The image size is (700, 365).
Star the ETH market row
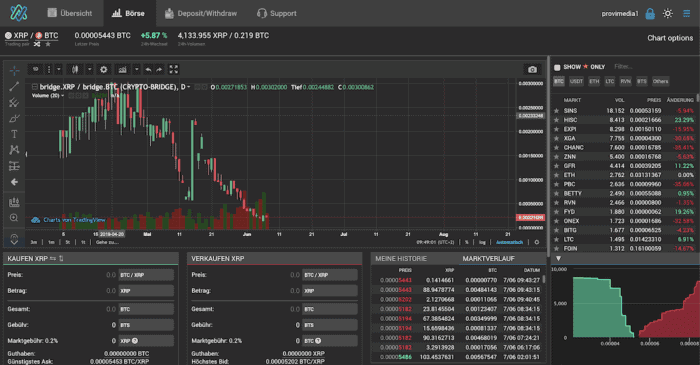click(556, 175)
